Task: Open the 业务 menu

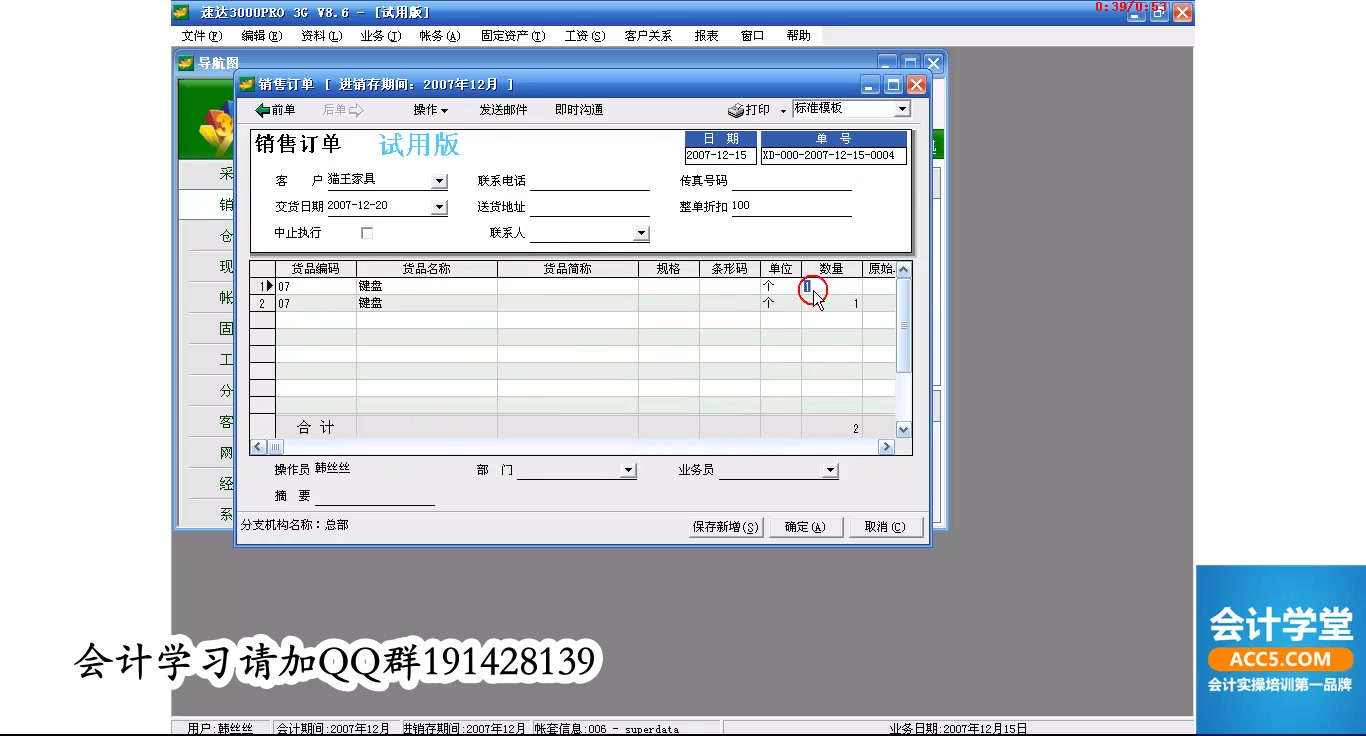Action: (378, 35)
